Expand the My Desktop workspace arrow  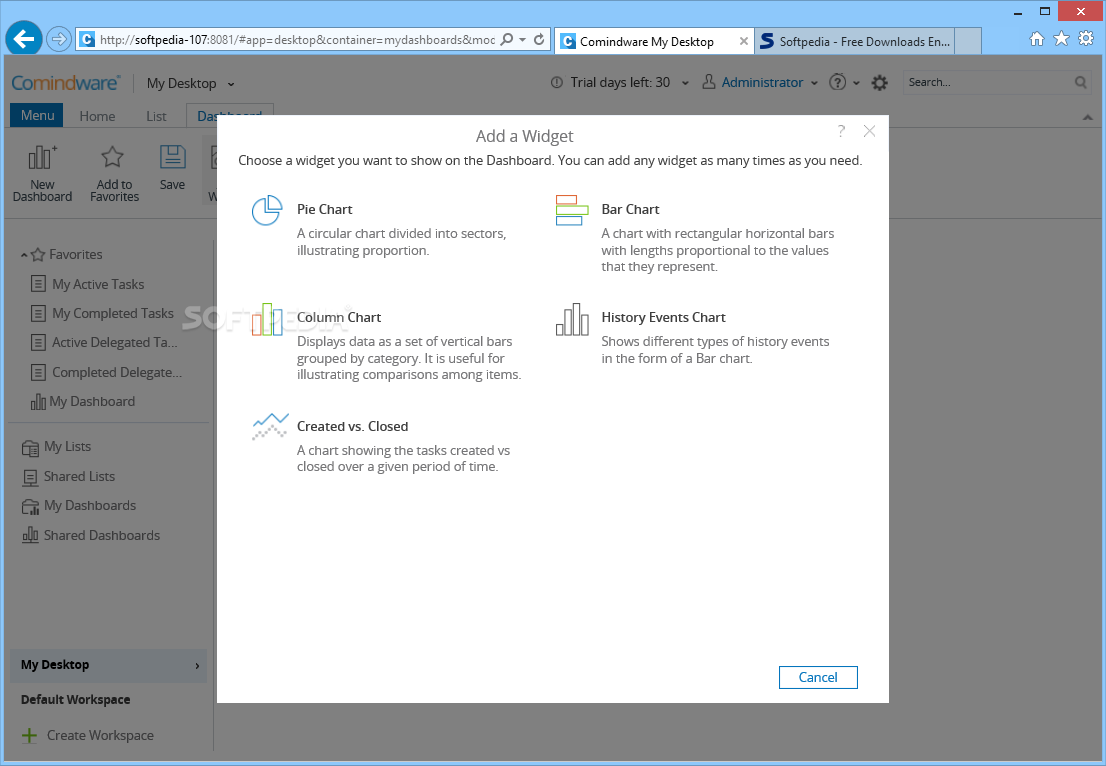pyautogui.click(x=197, y=666)
